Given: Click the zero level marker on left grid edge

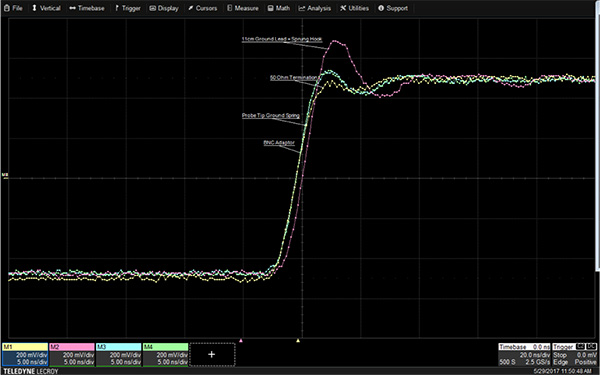Looking at the screenshot, I should point(5,176).
